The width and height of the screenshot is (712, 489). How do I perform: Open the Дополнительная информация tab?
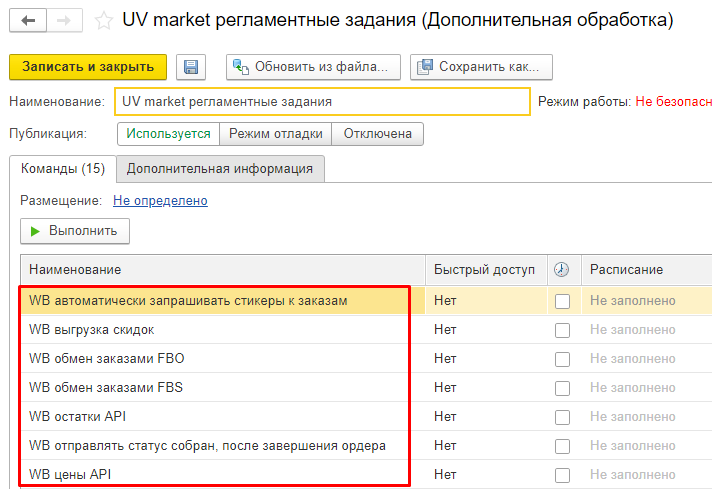coord(220,169)
